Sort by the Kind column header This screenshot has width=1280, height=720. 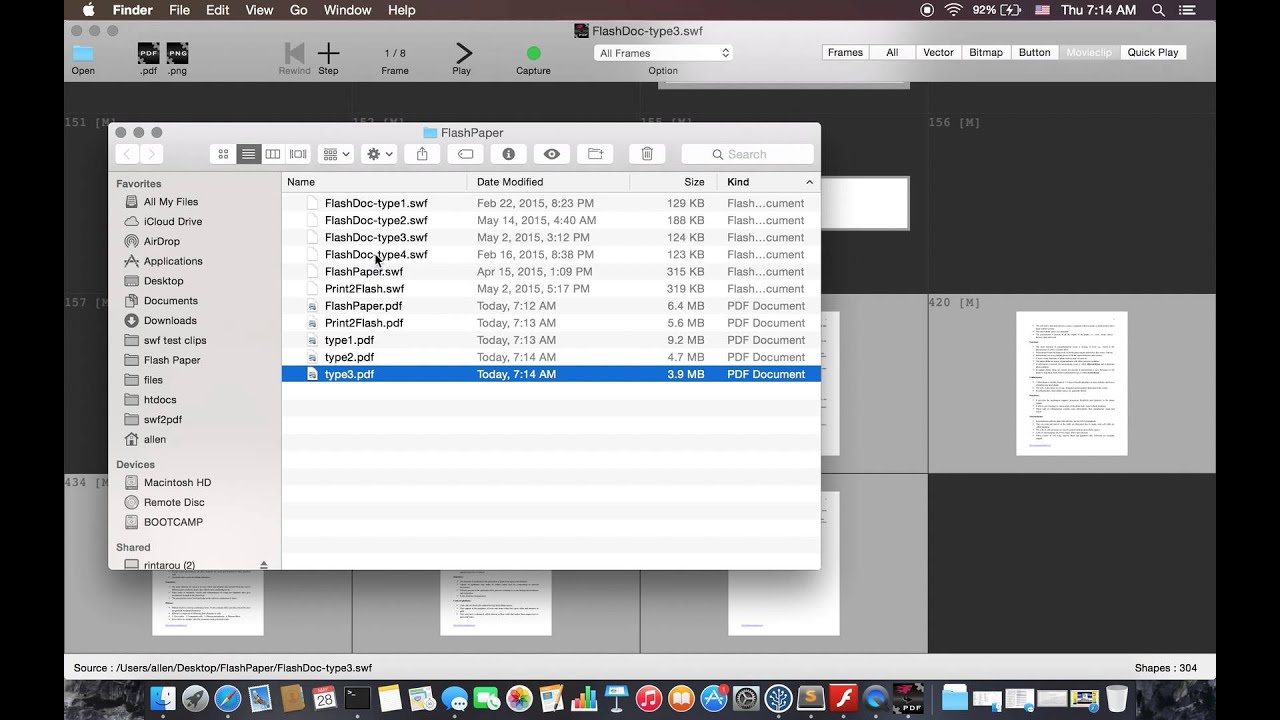tap(769, 182)
